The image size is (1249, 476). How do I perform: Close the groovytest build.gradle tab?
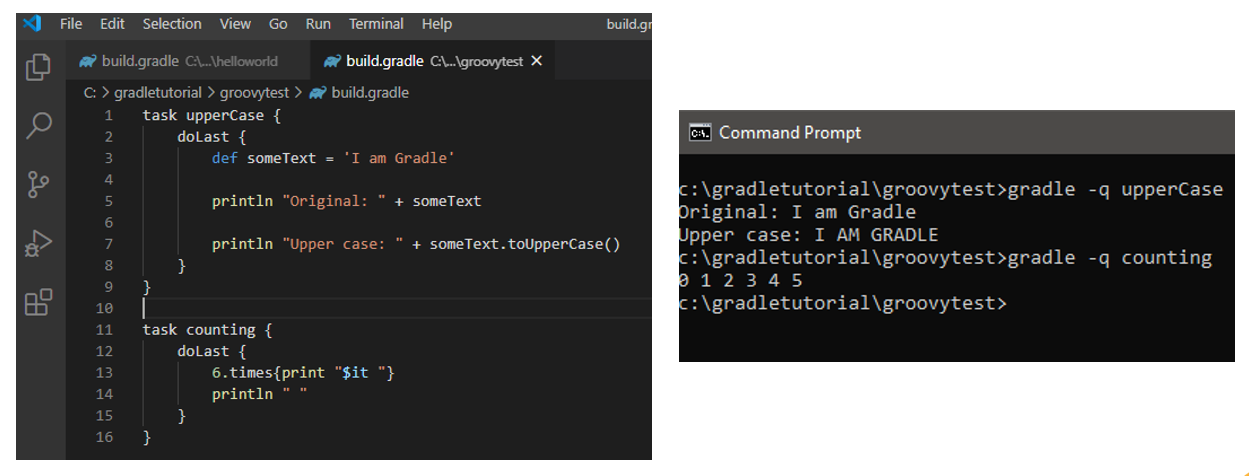[536, 61]
